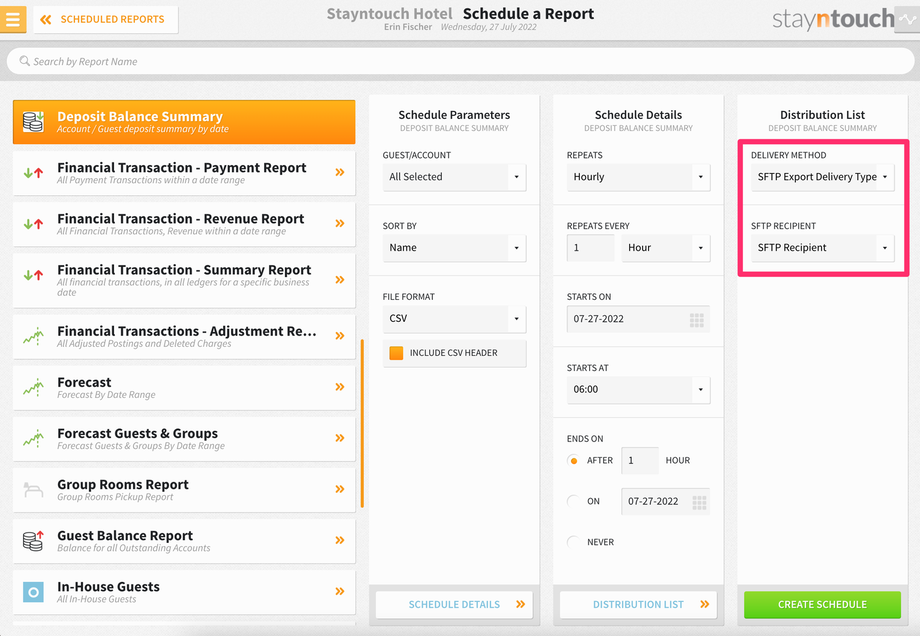Click the Repeats Every number field
The image size is (920, 636).
pyautogui.click(x=590, y=248)
